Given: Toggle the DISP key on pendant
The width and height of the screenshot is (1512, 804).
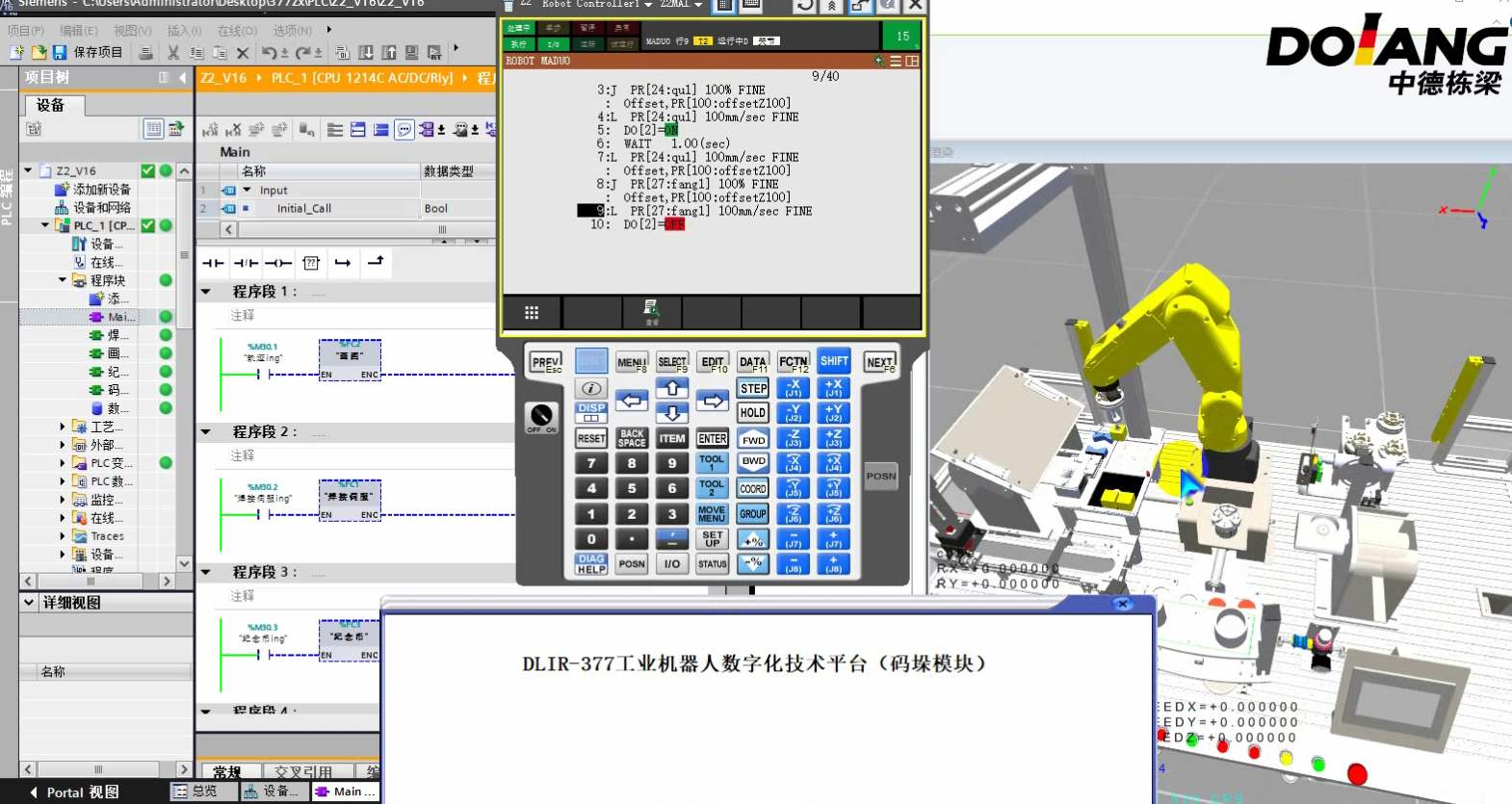Looking at the screenshot, I should [x=591, y=412].
